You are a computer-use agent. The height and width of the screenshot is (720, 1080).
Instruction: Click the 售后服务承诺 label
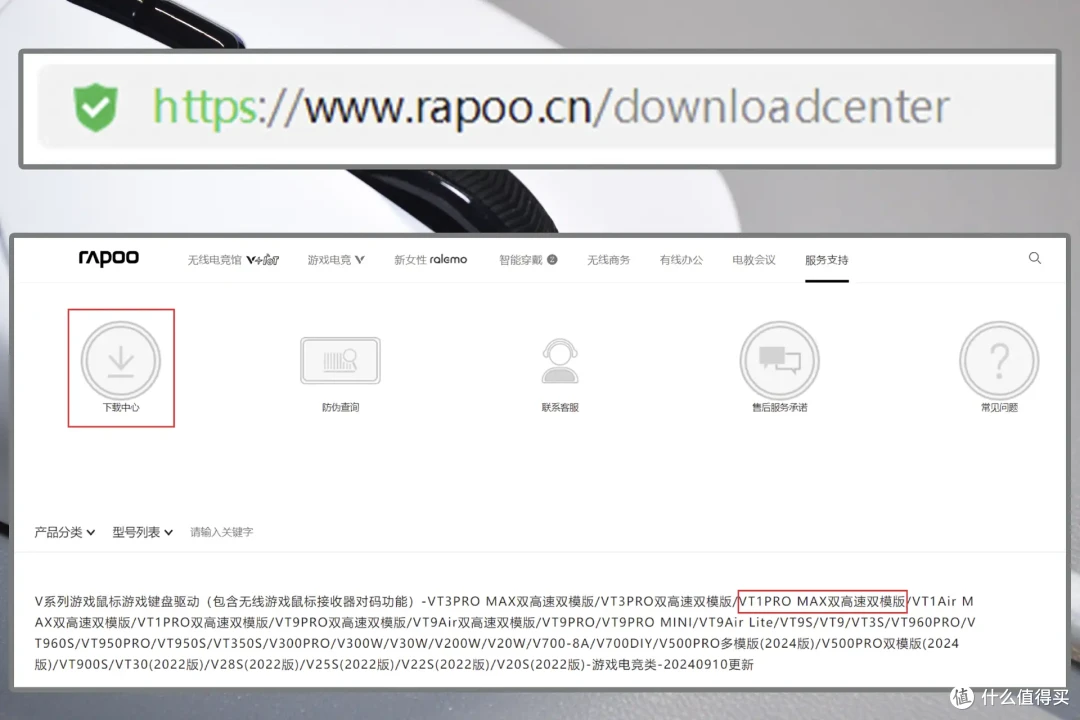(x=780, y=407)
